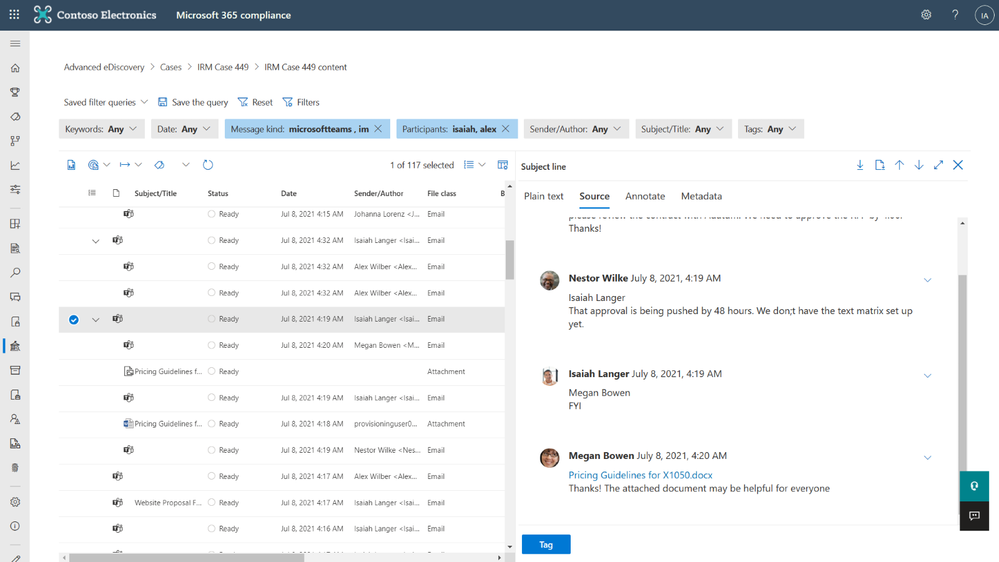Click the Reset filter button
This screenshot has width=999, height=562.
point(255,102)
